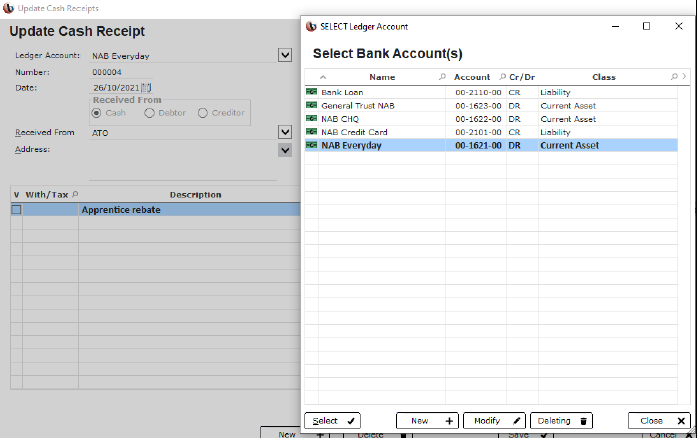Click the With/Tax column header
The height and width of the screenshot is (438, 697).
tap(47, 195)
